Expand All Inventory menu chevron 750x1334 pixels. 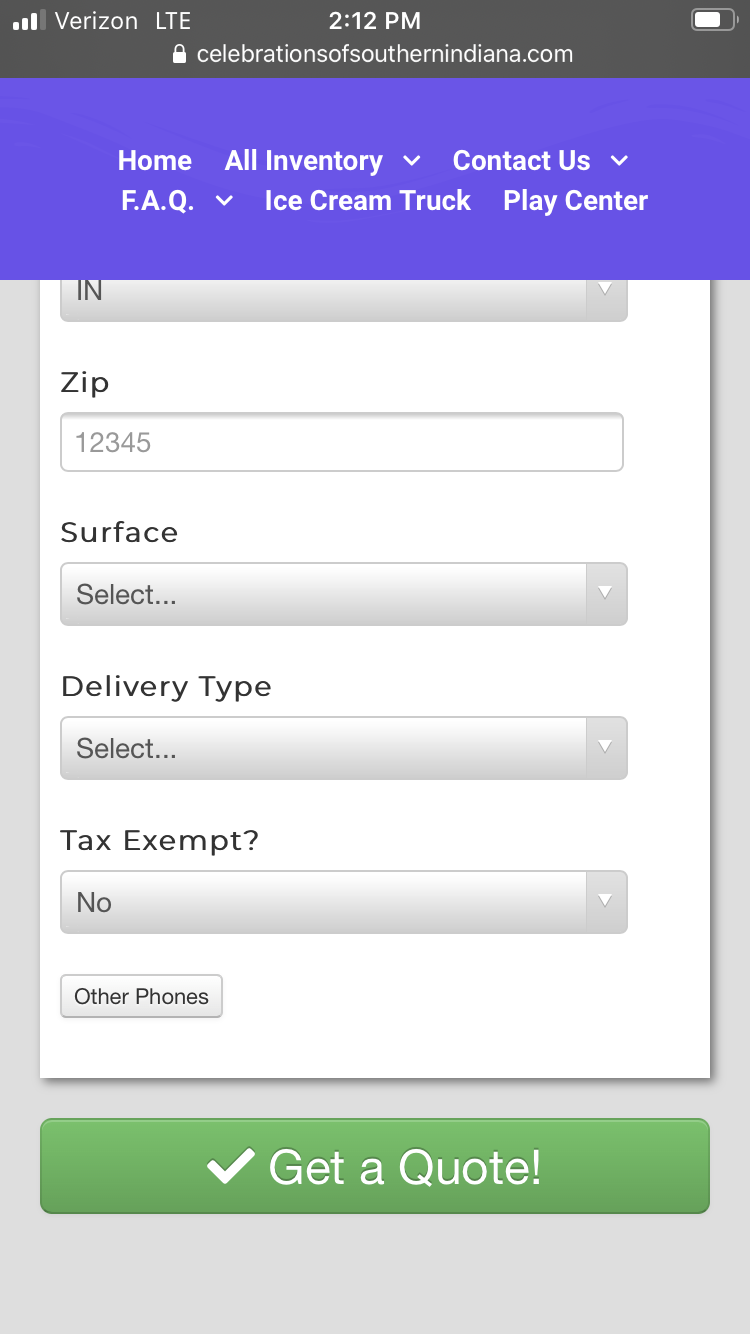(x=412, y=161)
